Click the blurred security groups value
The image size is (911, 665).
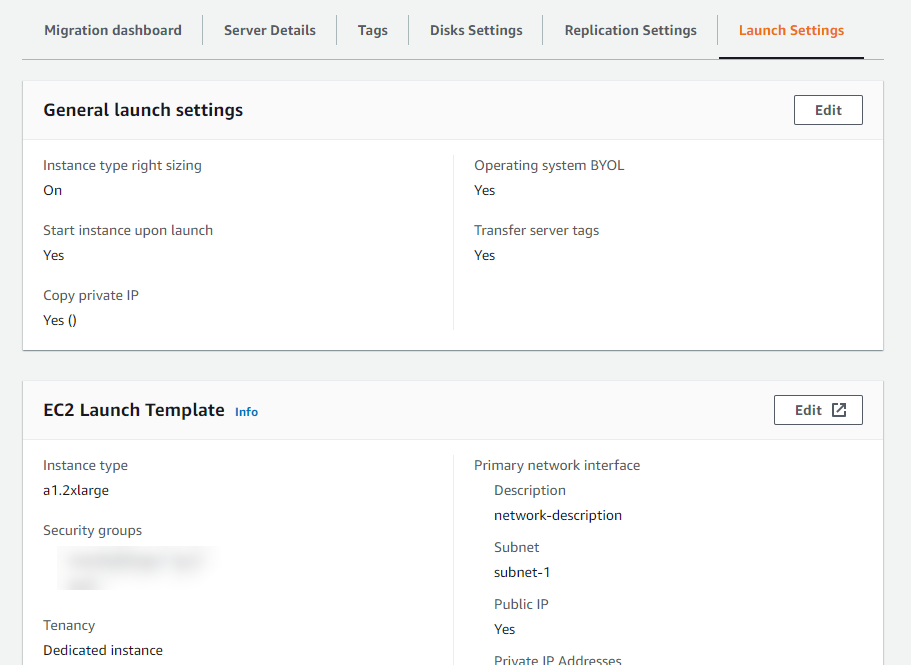coord(135,568)
